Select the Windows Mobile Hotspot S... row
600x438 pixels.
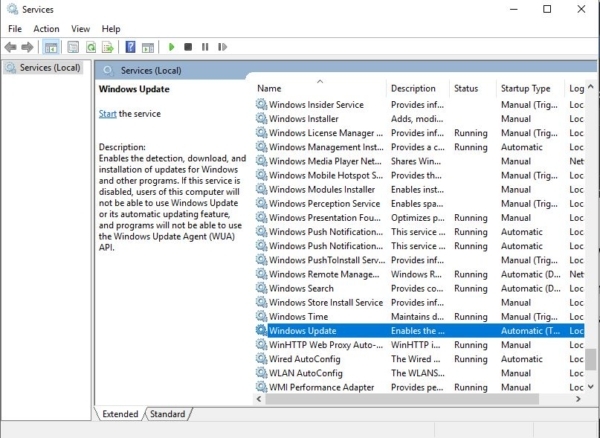pos(419,175)
